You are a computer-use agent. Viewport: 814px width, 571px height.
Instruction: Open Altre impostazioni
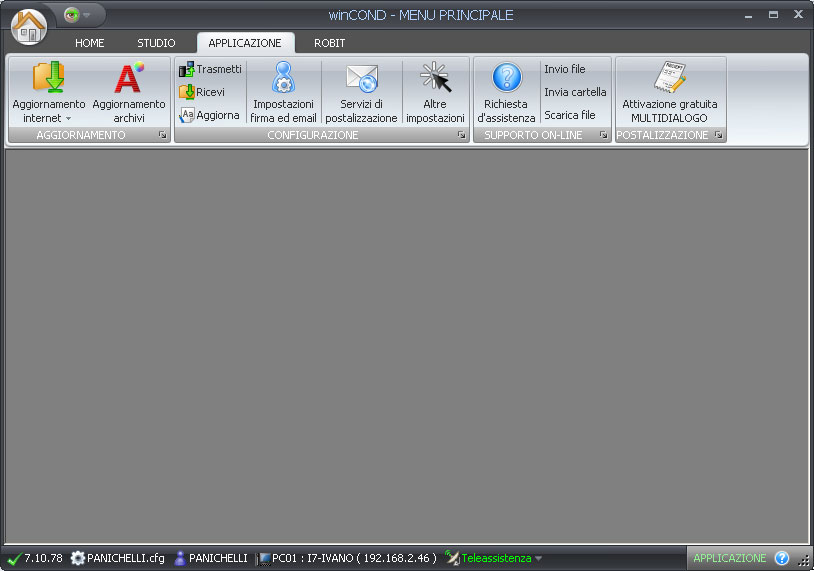click(435, 78)
